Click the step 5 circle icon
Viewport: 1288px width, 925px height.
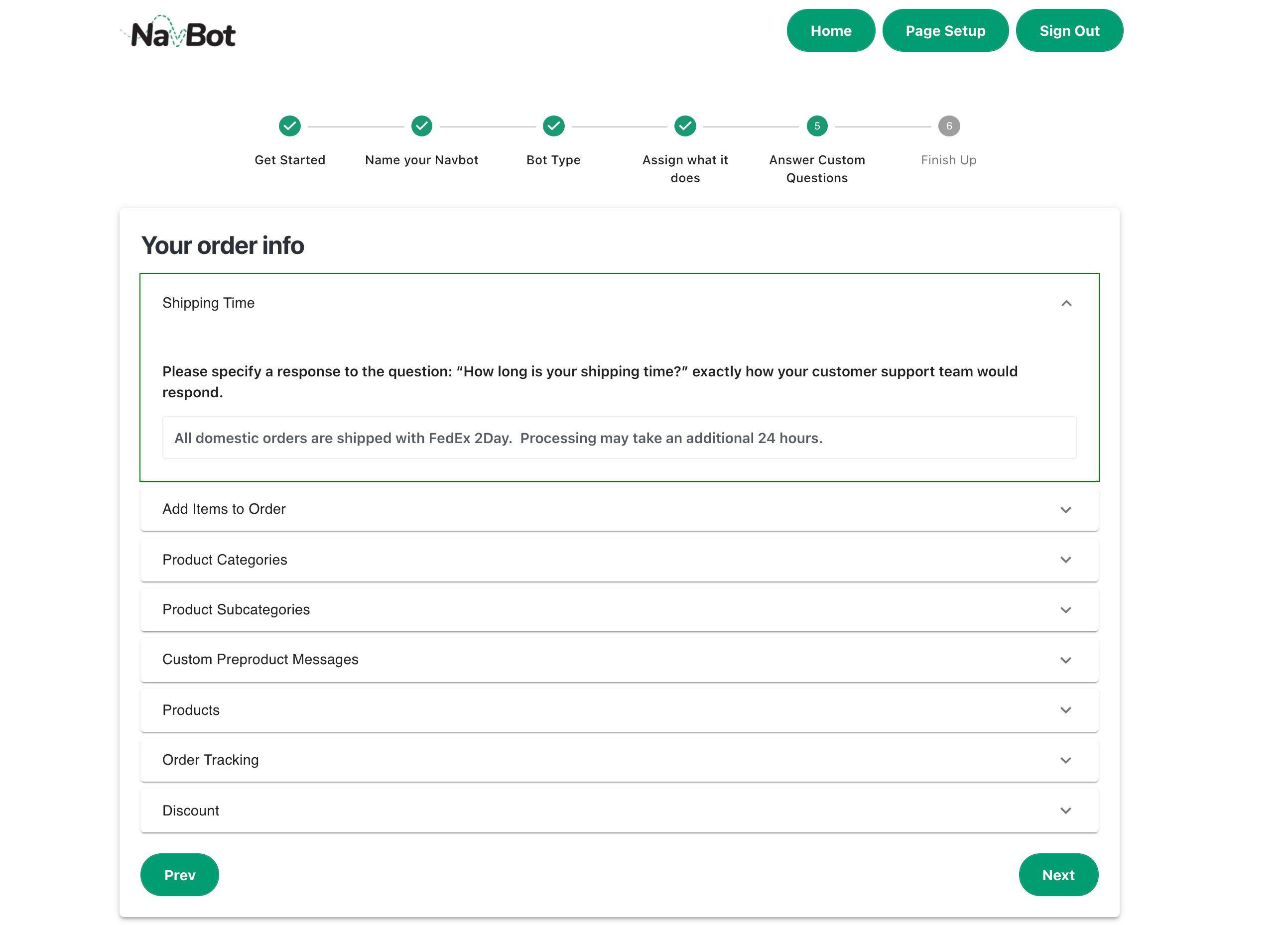click(817, 126)
